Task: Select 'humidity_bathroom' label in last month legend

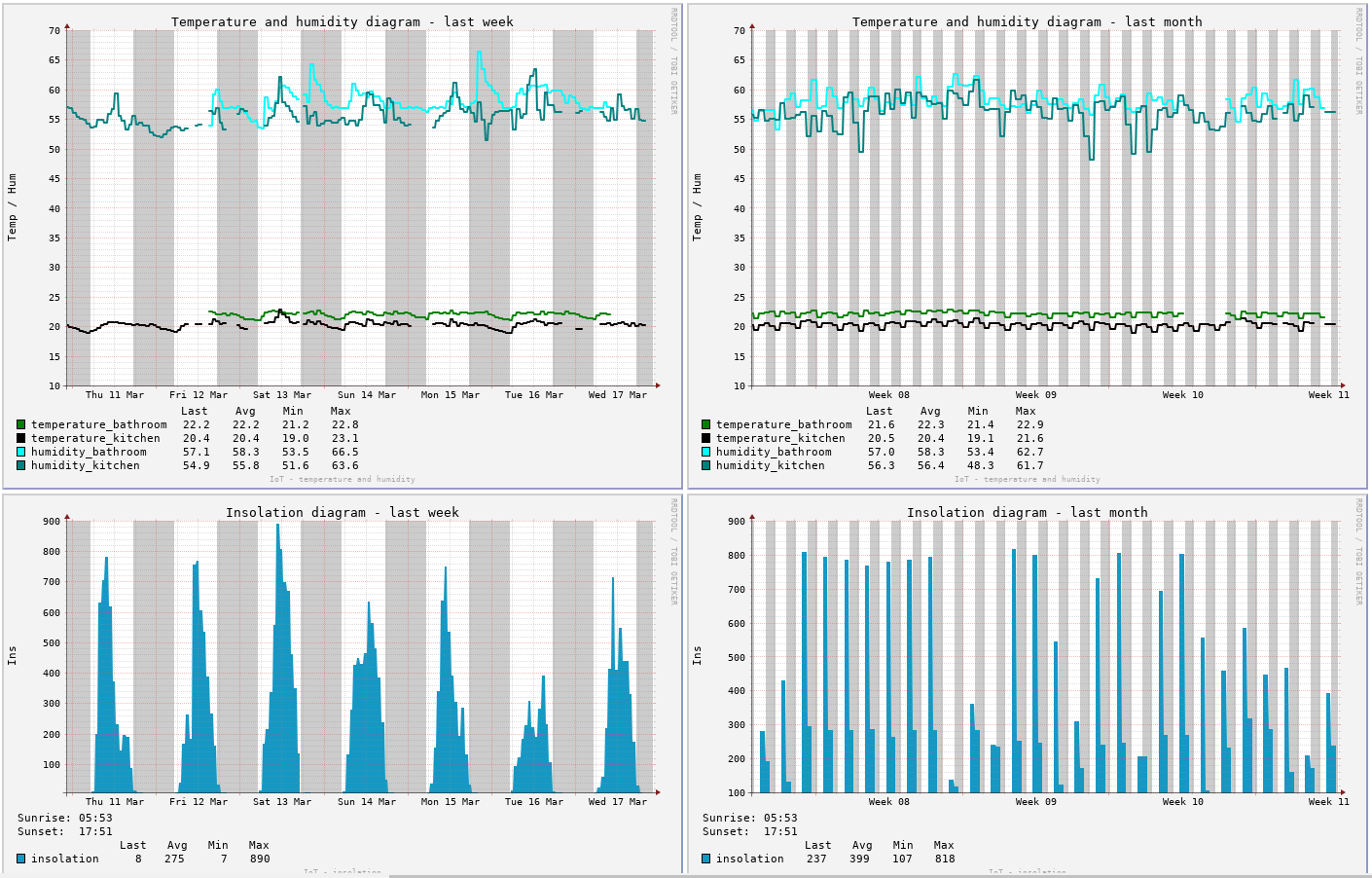Action: point(774,452)
